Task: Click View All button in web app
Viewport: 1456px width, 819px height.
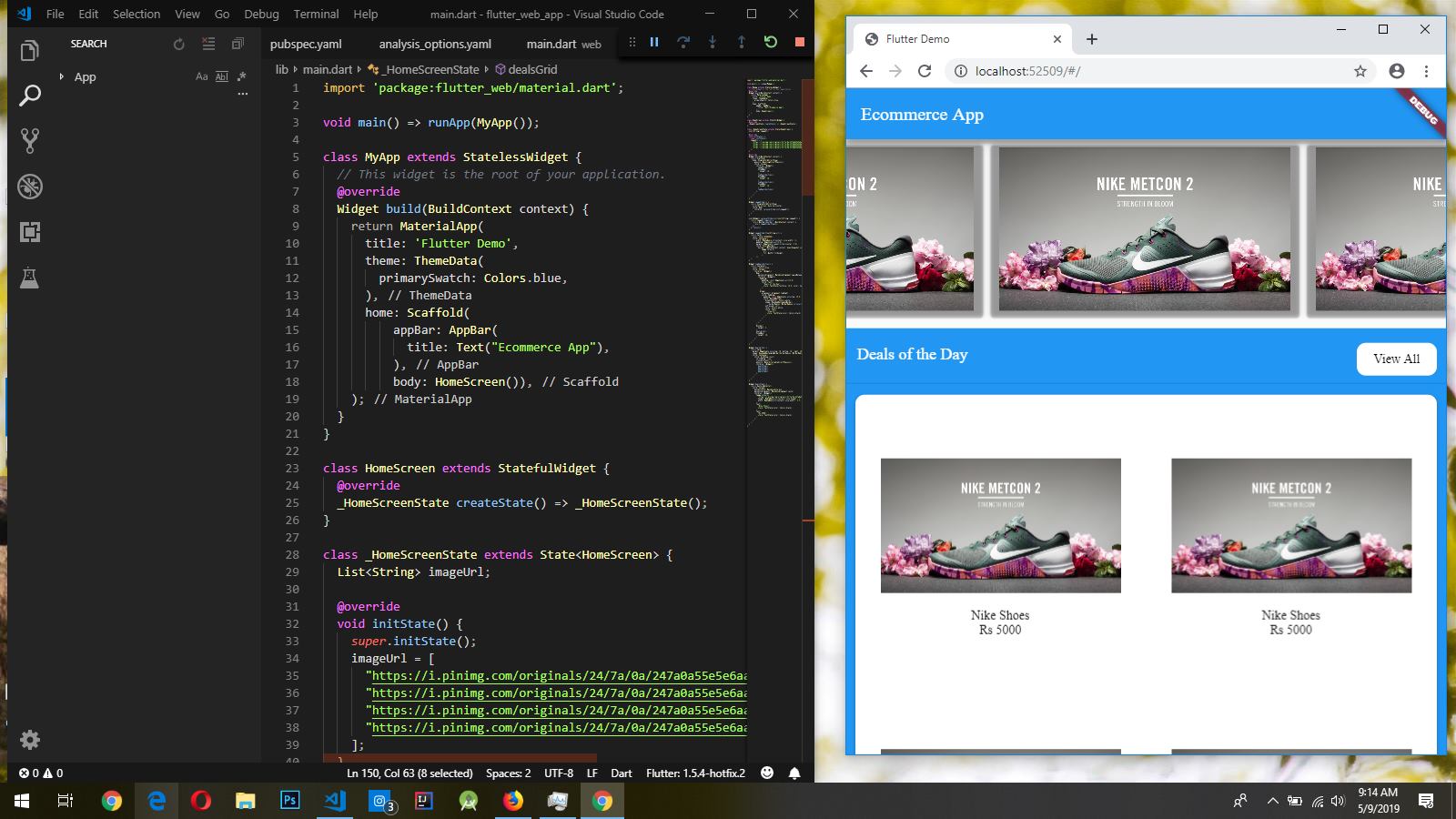Action: 1396,359
